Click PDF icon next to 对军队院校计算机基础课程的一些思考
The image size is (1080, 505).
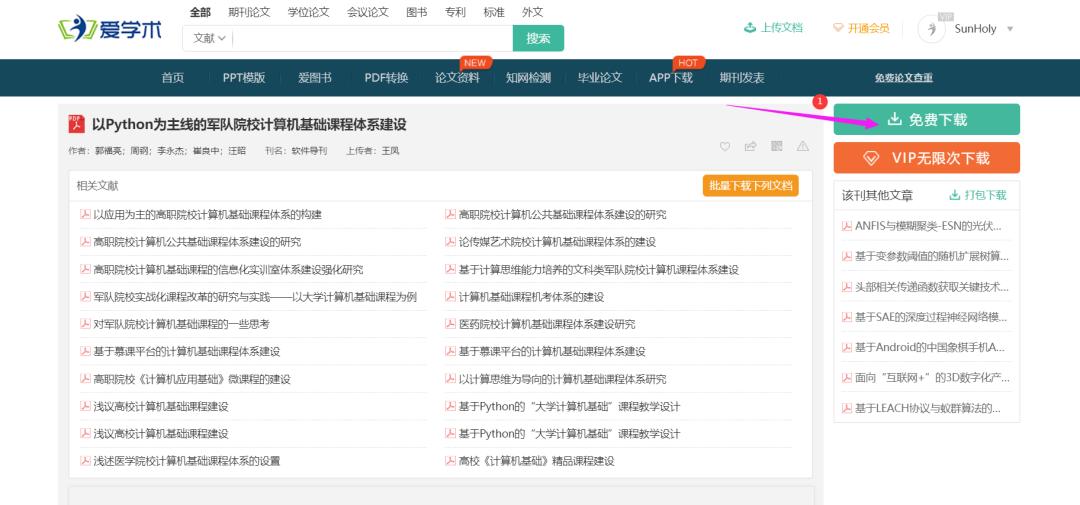(x=85, y=324)
